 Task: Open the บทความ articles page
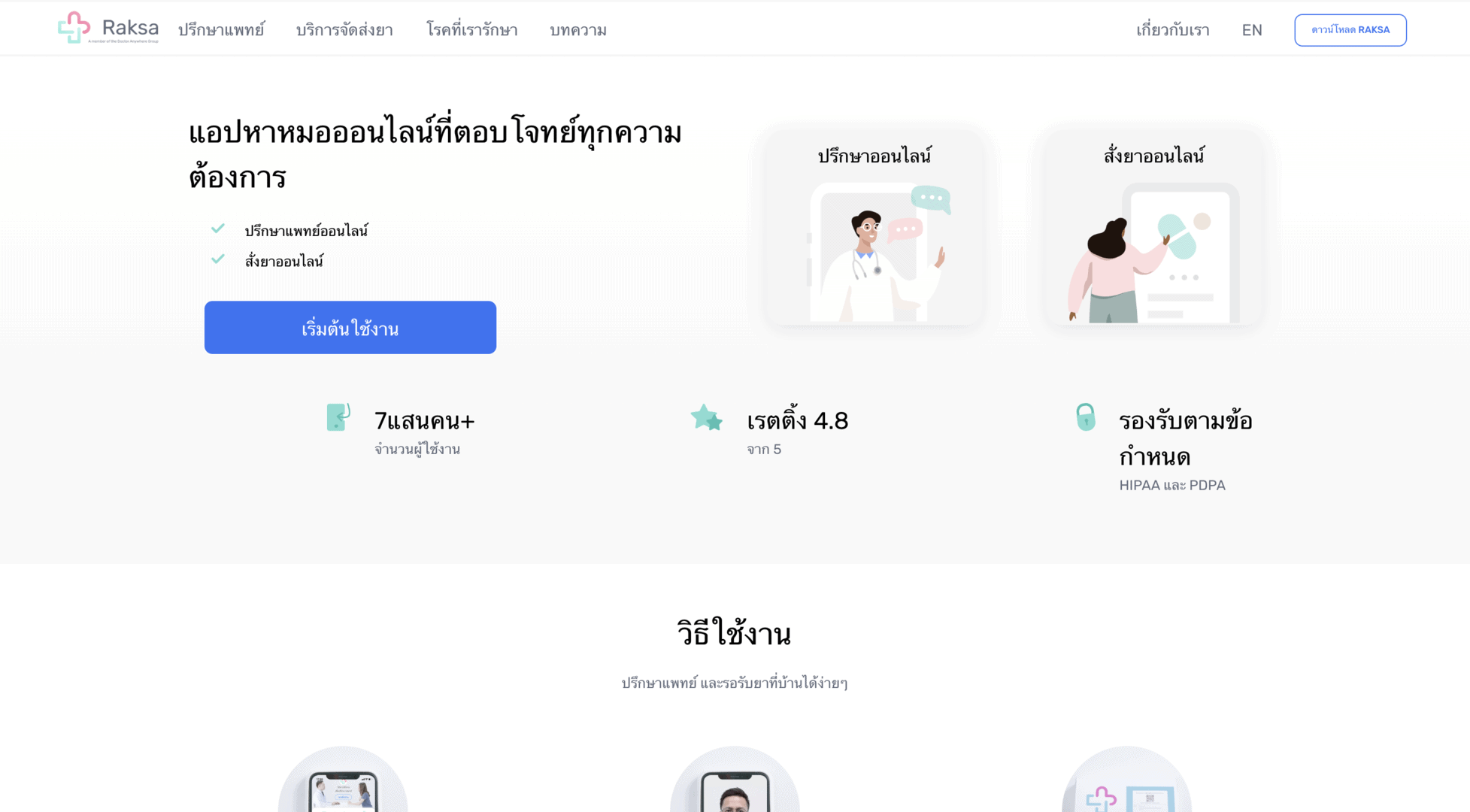coord(578,30)
